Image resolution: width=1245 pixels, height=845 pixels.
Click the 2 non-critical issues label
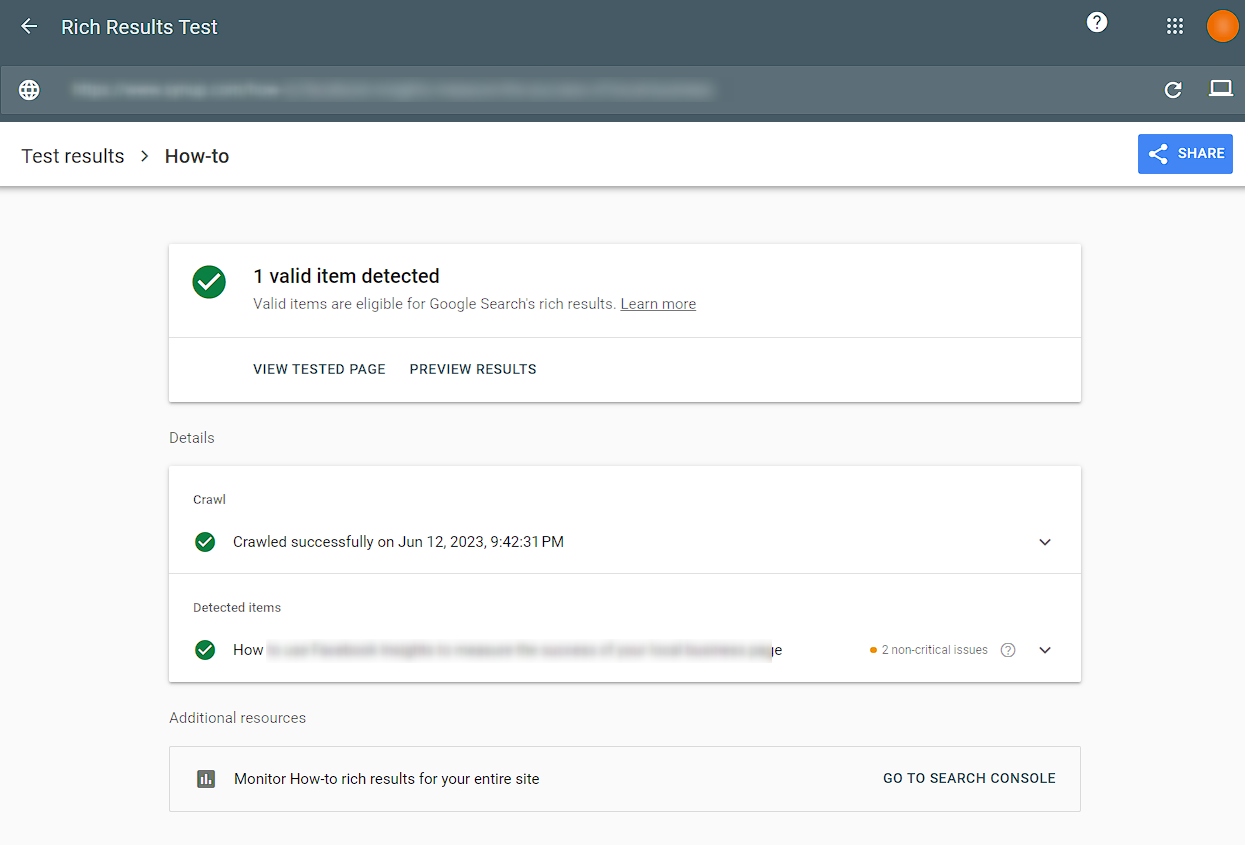tap(934, 650)
